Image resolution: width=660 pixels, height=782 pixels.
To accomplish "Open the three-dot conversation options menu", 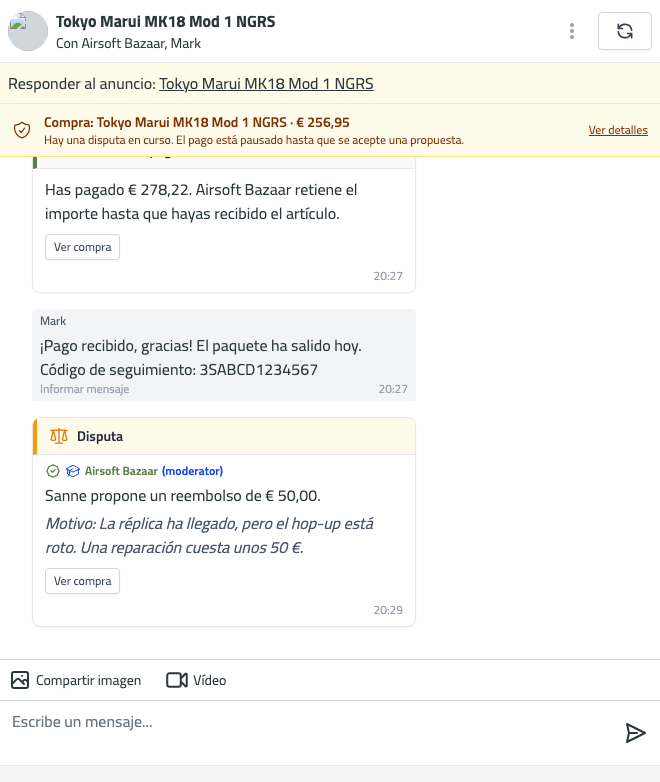I will coord(572,31).
